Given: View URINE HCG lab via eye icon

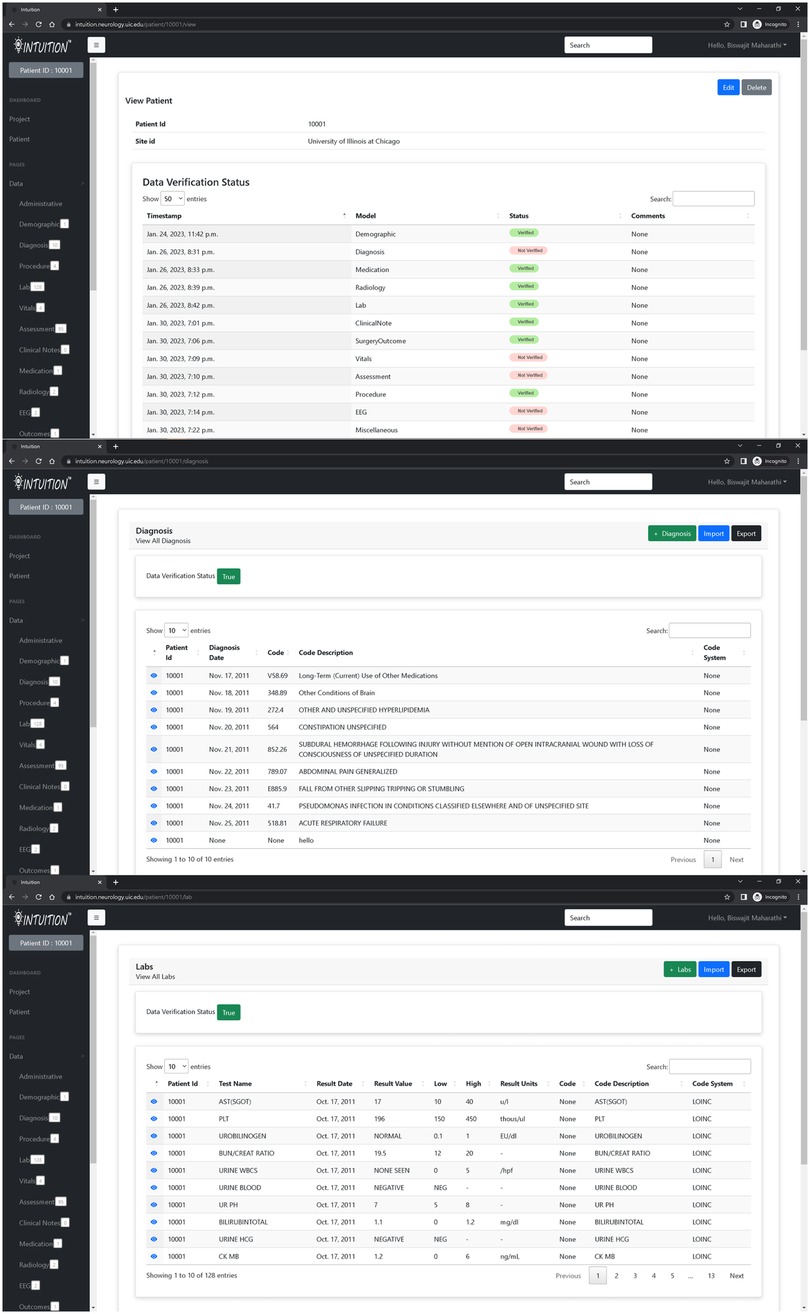Looking at the screenshot, I should 154,1238.
